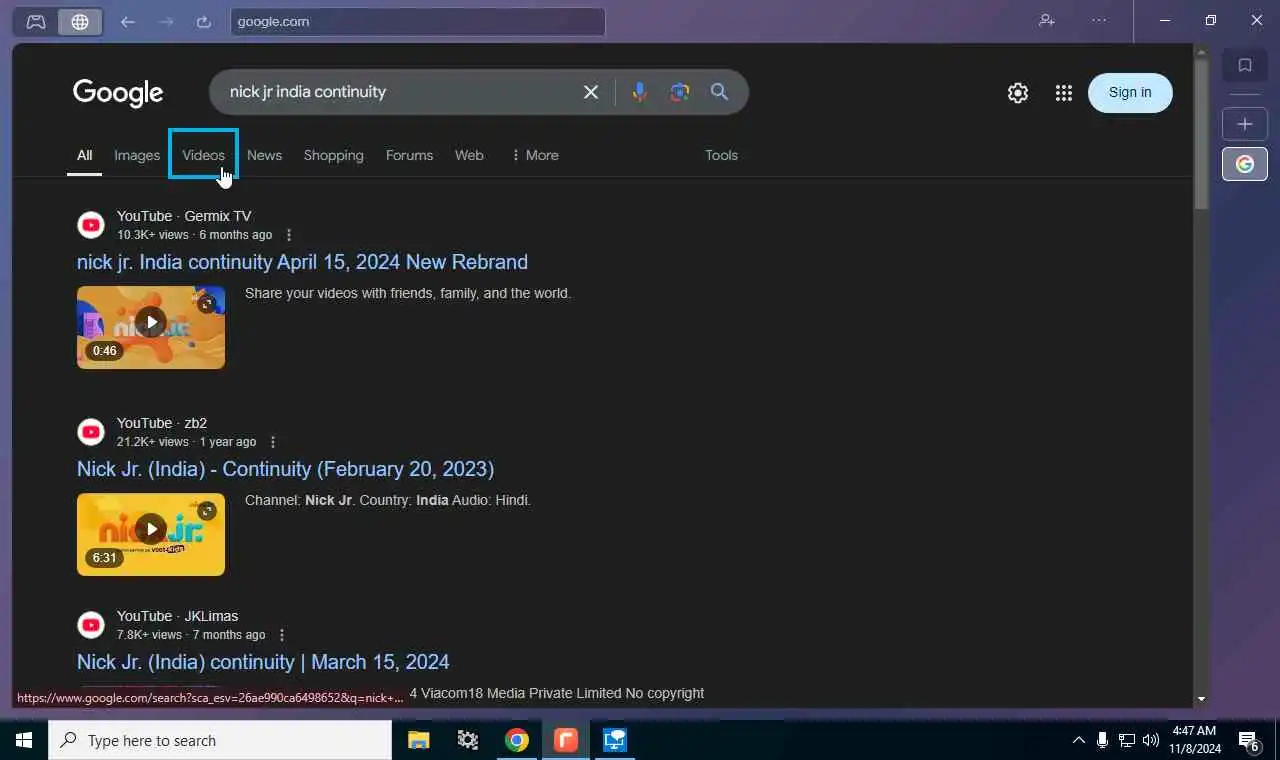
Task: Add a new tab with plus button
Action: click(x=1245, y=124)
